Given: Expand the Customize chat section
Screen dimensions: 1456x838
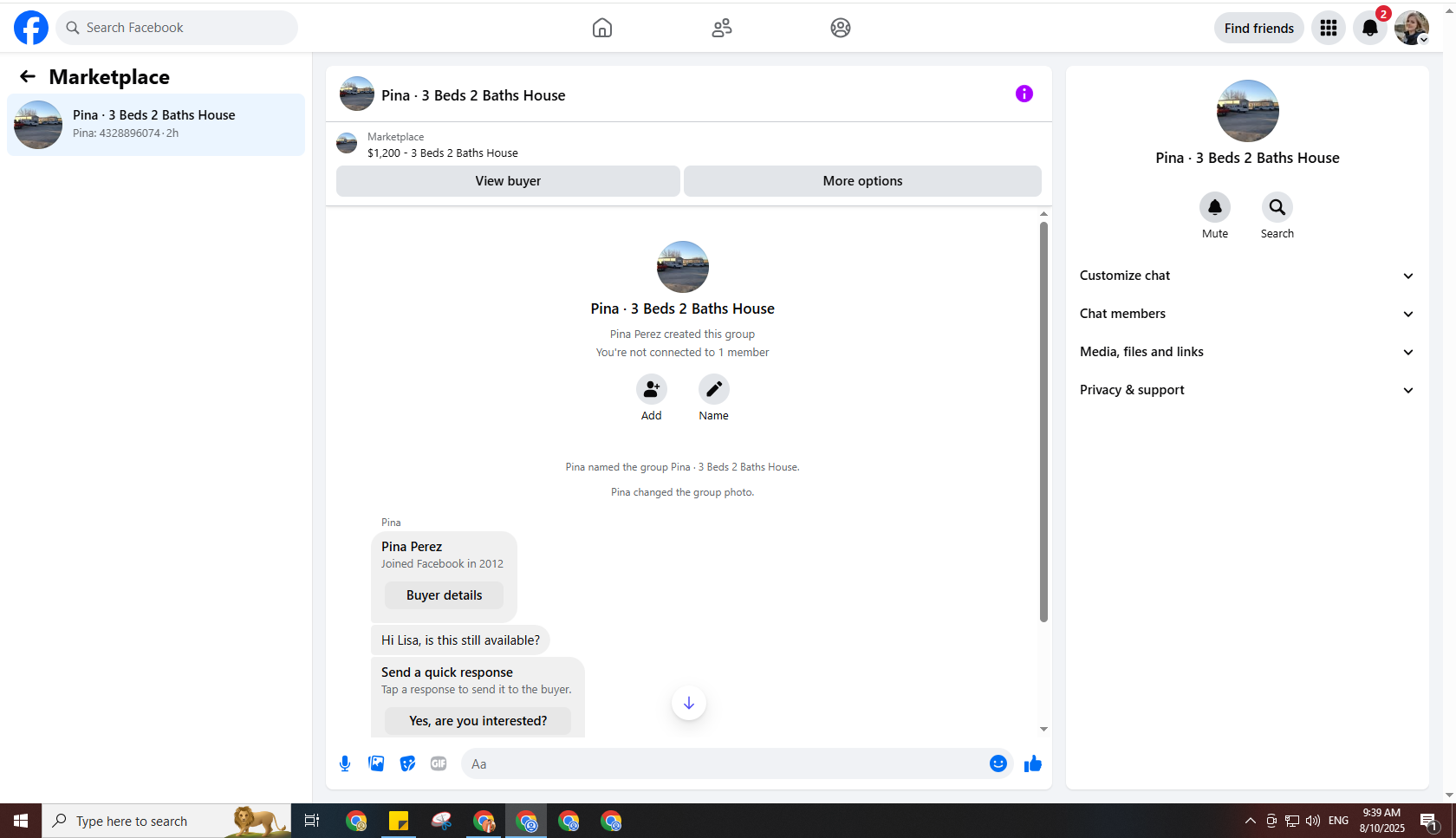Looking at the screenshot, I should point(1247,276).
